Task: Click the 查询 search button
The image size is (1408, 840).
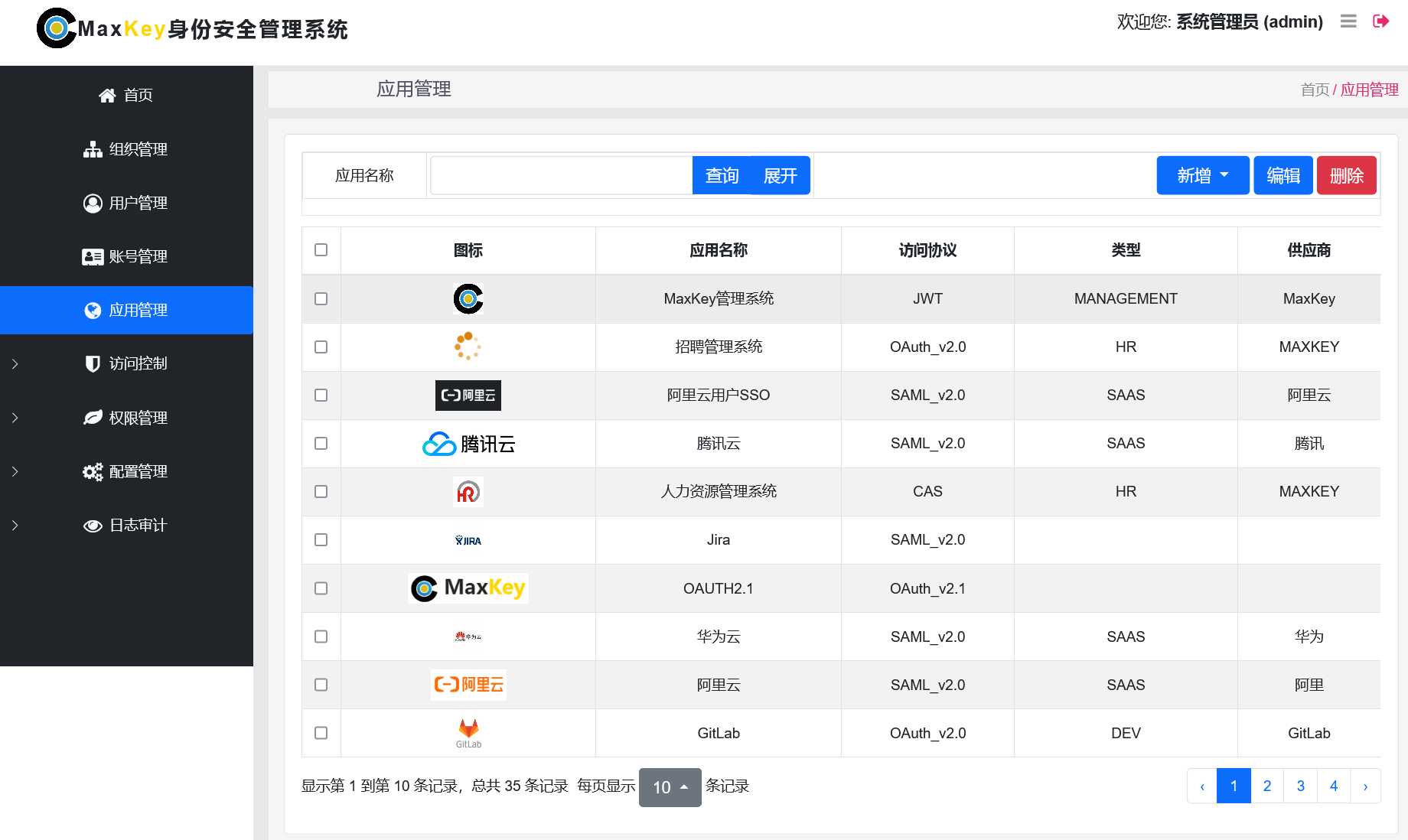Action: pyautogui.click(x=721, y=176)
